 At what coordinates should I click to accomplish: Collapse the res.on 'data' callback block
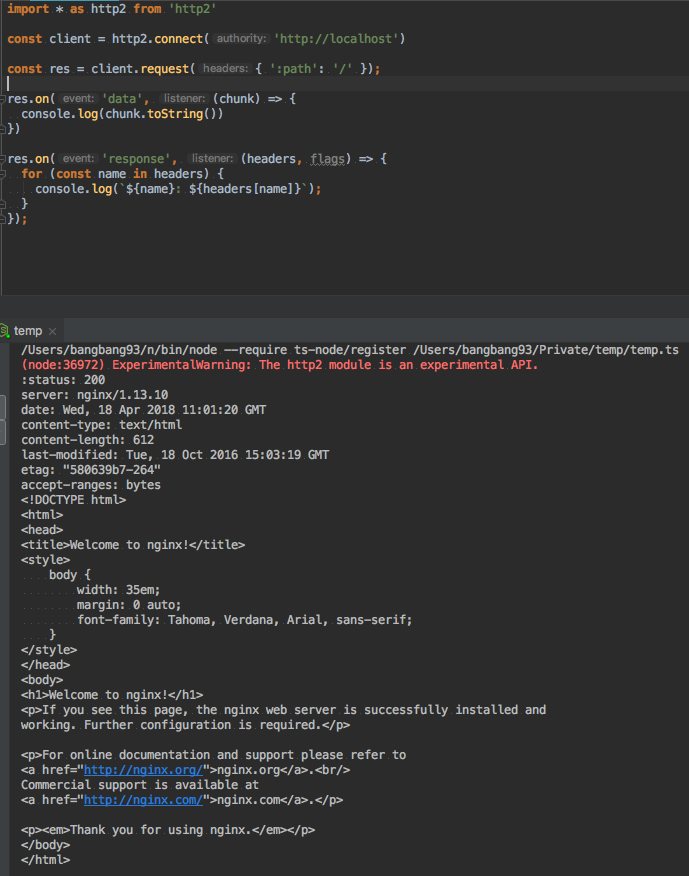point(4,99)
